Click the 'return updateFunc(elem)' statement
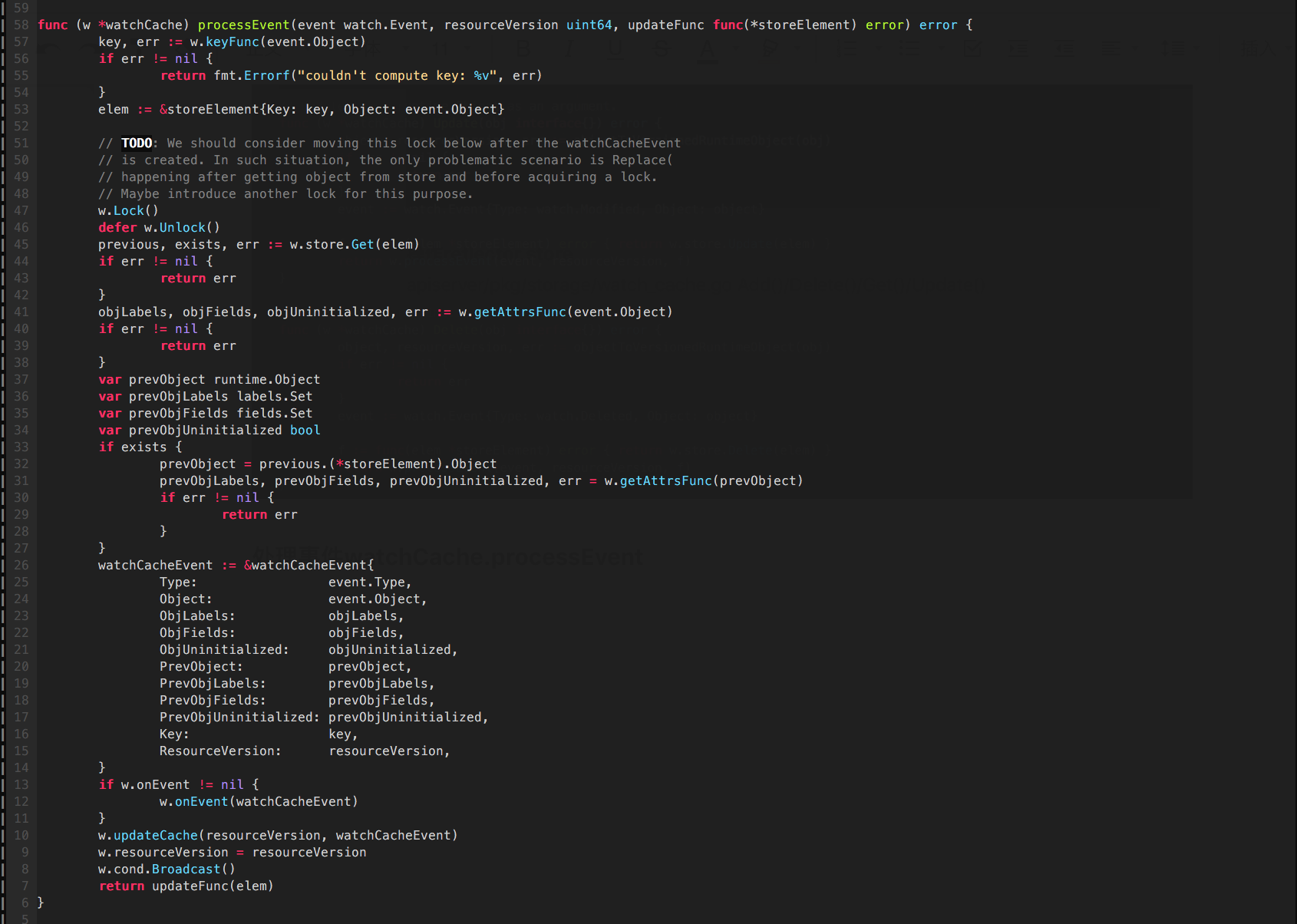This screenshot has height=924, width=1297. coord(186,886)
